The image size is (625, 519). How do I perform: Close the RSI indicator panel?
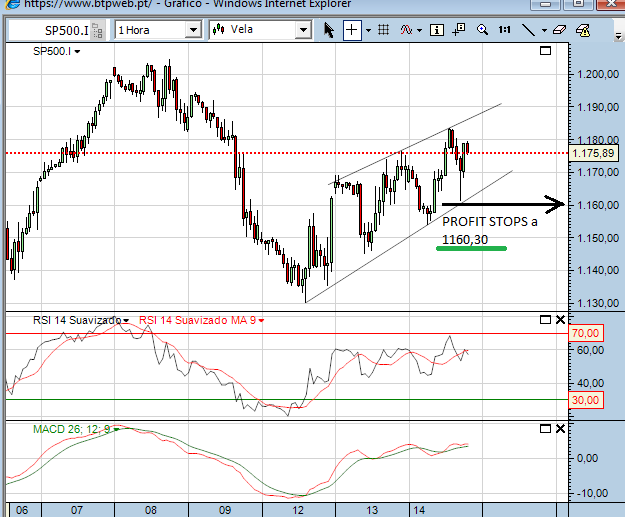click(x=560, y=320)
